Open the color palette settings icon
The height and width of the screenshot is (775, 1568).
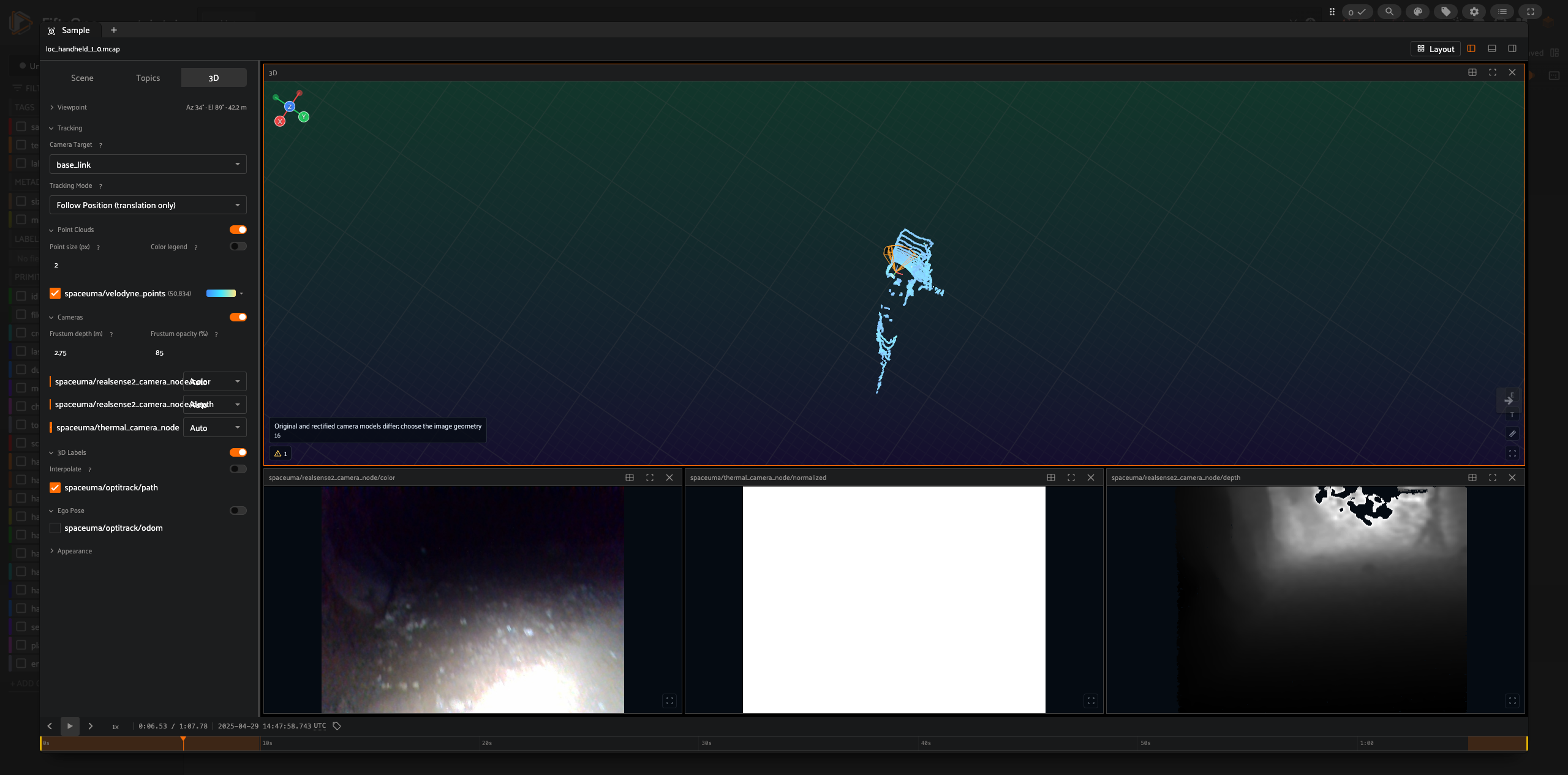tap(1417, 12)
